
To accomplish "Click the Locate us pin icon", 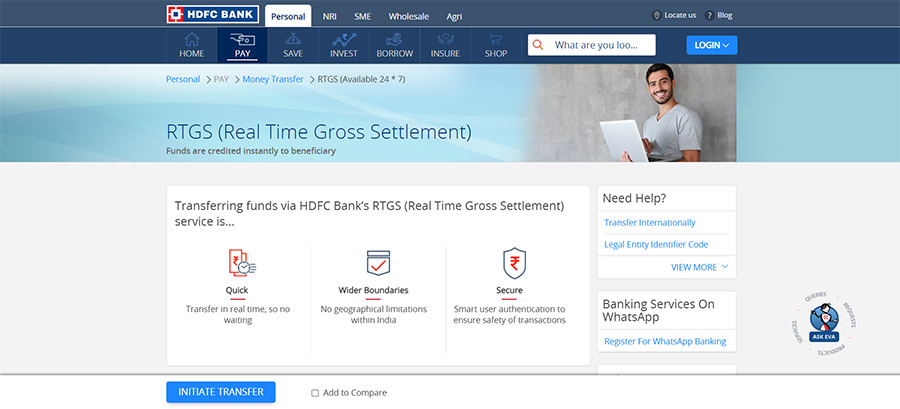I will point(657,15).
